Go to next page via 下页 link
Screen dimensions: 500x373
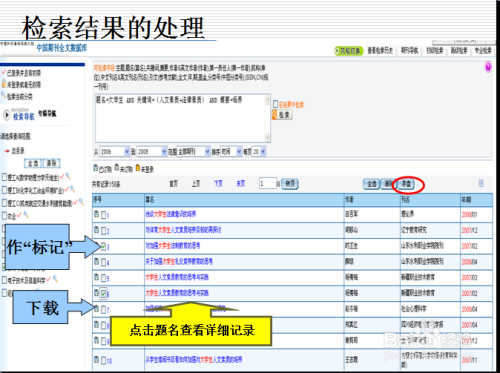218,184
